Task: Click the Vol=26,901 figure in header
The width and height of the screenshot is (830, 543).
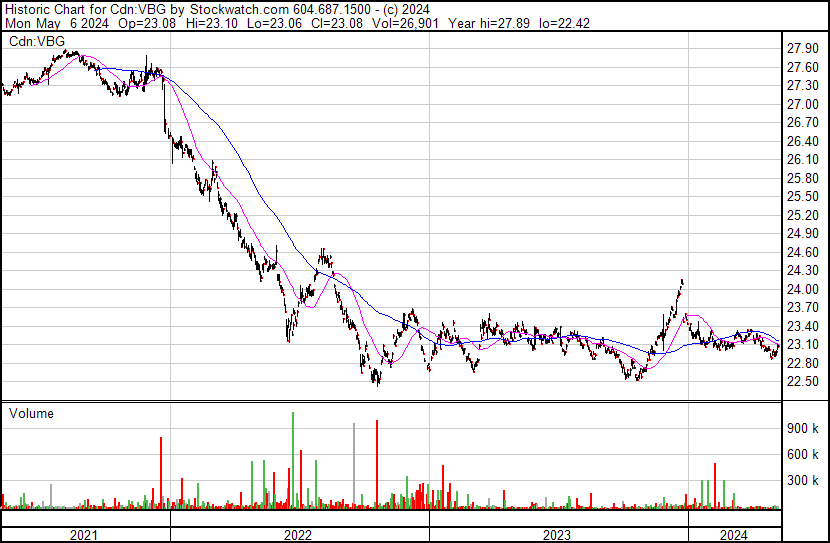Action: pyautogui.click(x=405, y=23)
